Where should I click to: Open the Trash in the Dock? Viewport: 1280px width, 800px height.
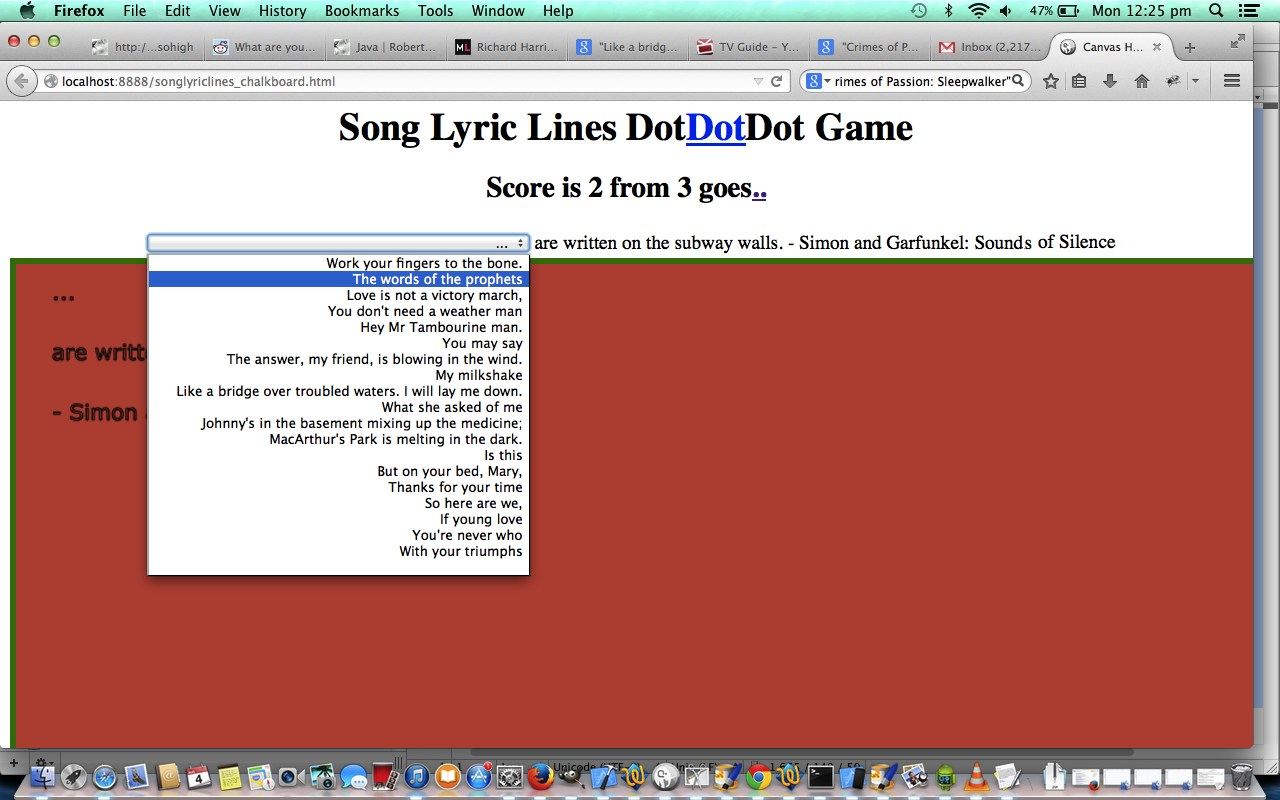1241,777
